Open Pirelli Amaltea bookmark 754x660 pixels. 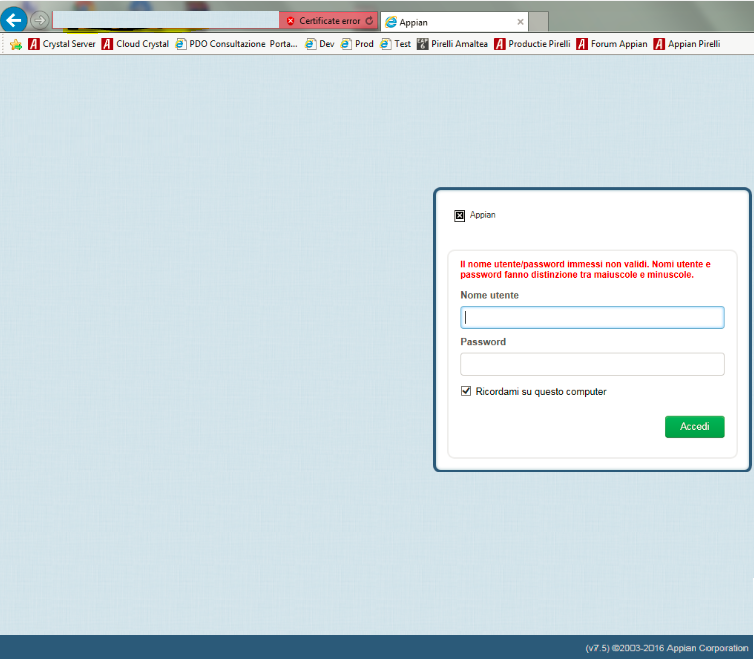(x=452, y=44)
